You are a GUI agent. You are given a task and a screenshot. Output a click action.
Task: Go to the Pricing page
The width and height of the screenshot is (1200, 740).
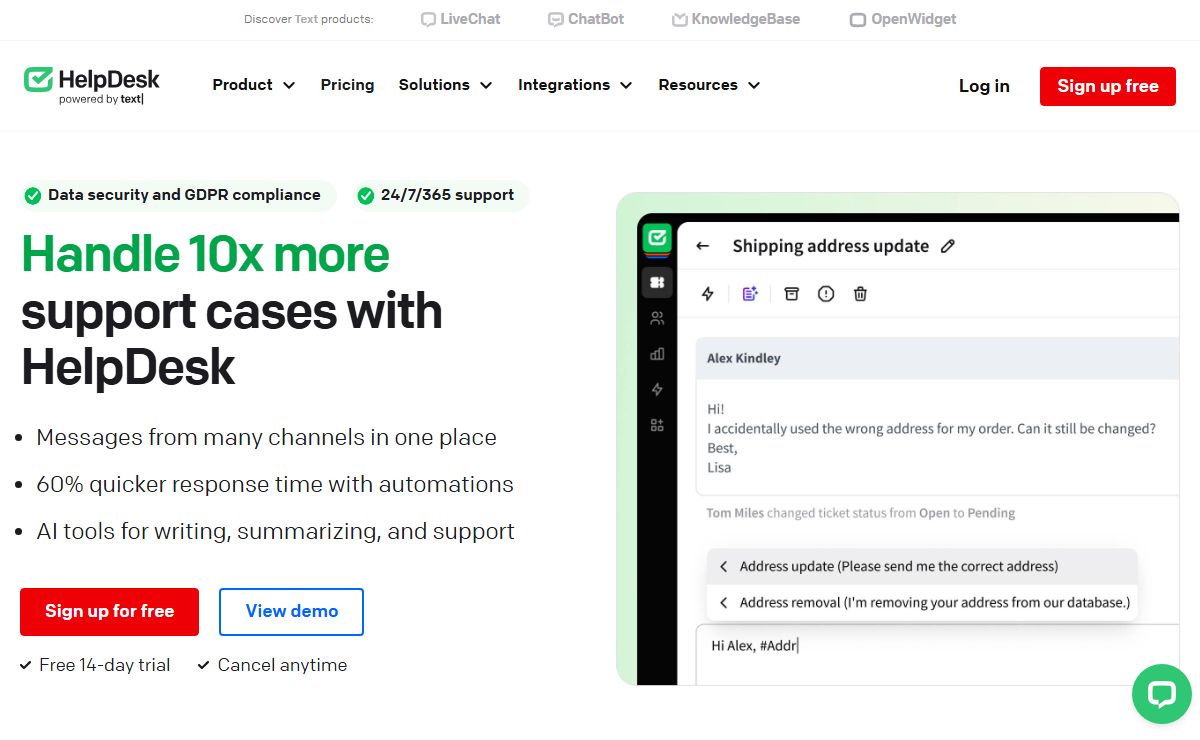coord(347,85)
